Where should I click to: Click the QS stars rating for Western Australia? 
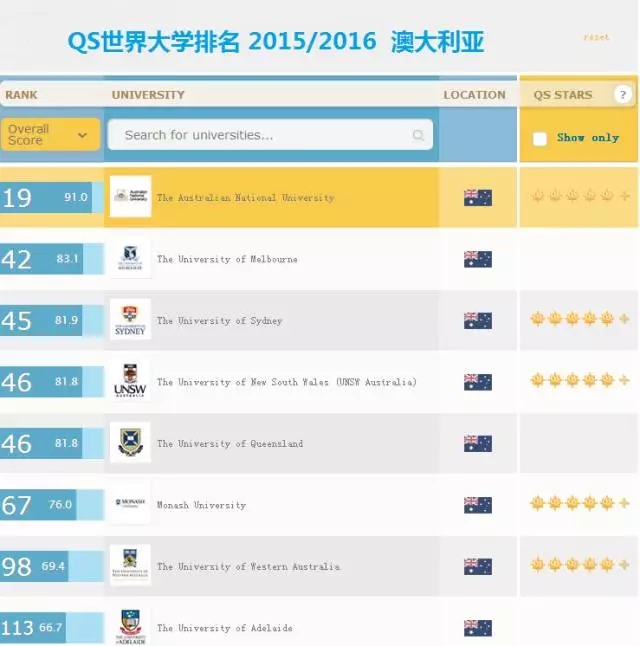point(580,564)
